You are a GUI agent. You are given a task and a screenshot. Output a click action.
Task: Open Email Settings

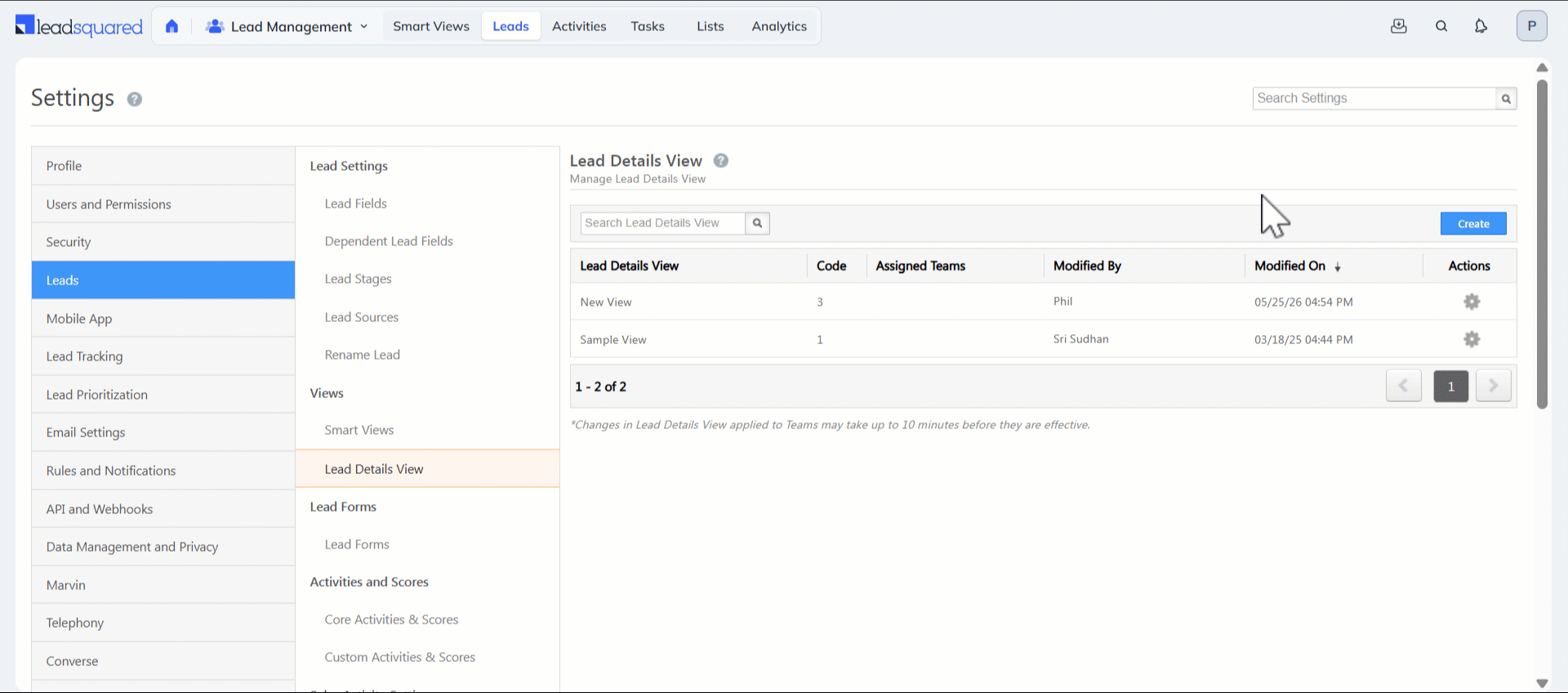(x=163, y=432)
